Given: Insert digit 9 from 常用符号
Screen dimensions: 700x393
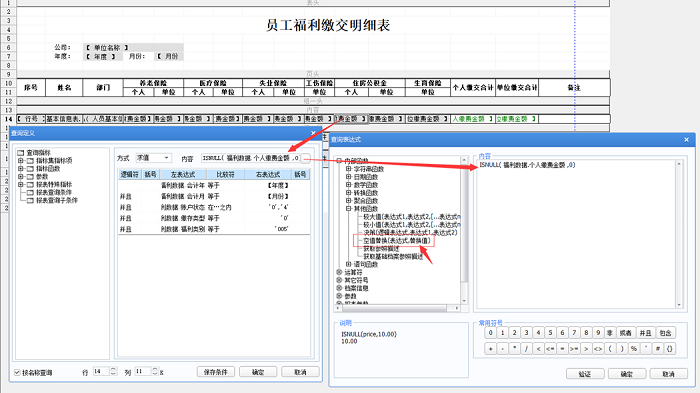Looking at the screenshot, I should [x=598, y=333].
